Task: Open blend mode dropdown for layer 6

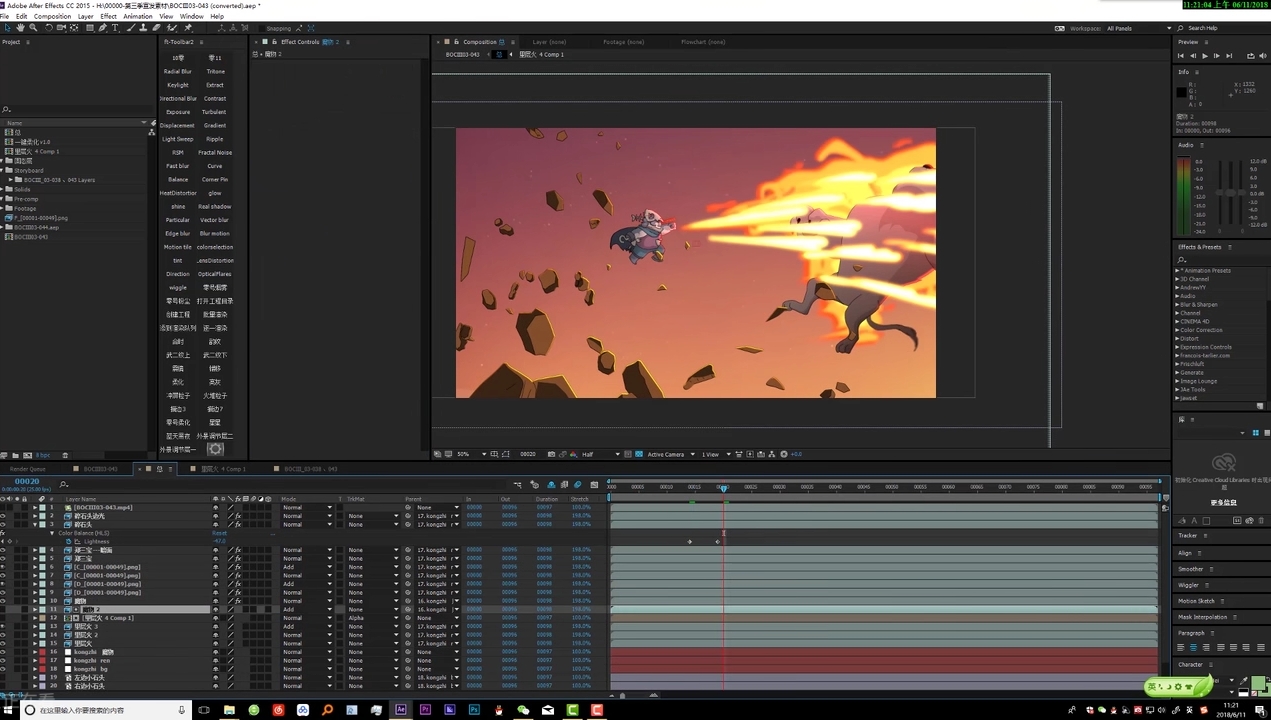Action: coord(307,567)
